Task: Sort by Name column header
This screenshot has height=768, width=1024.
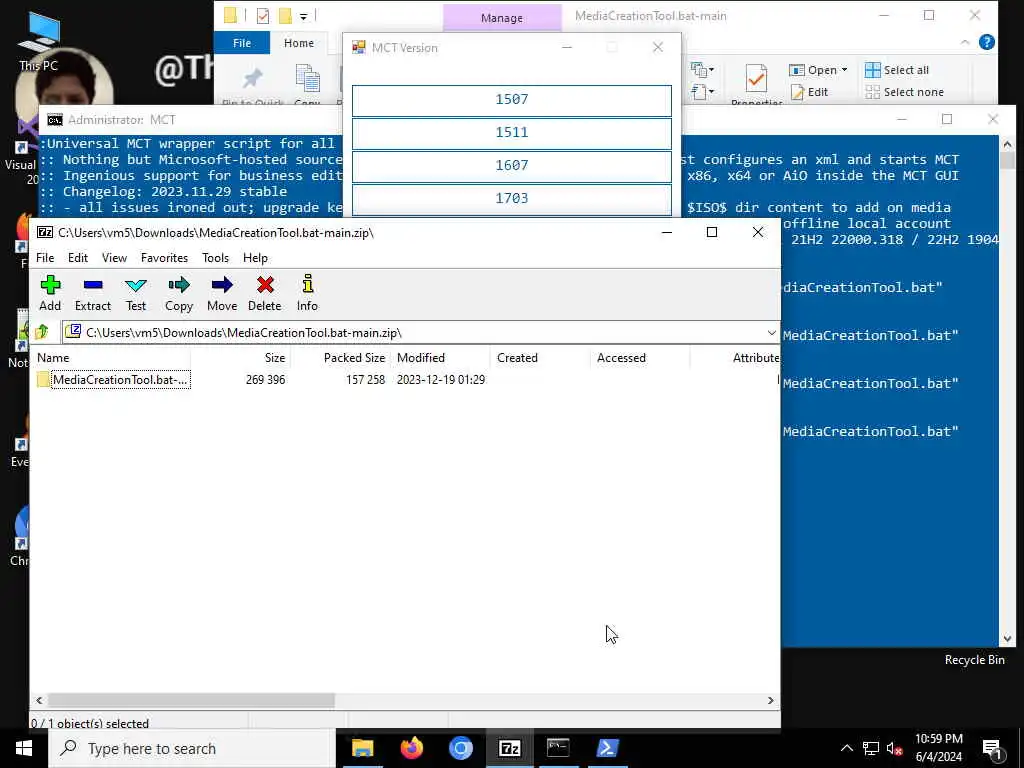Action: click(112, 358)
